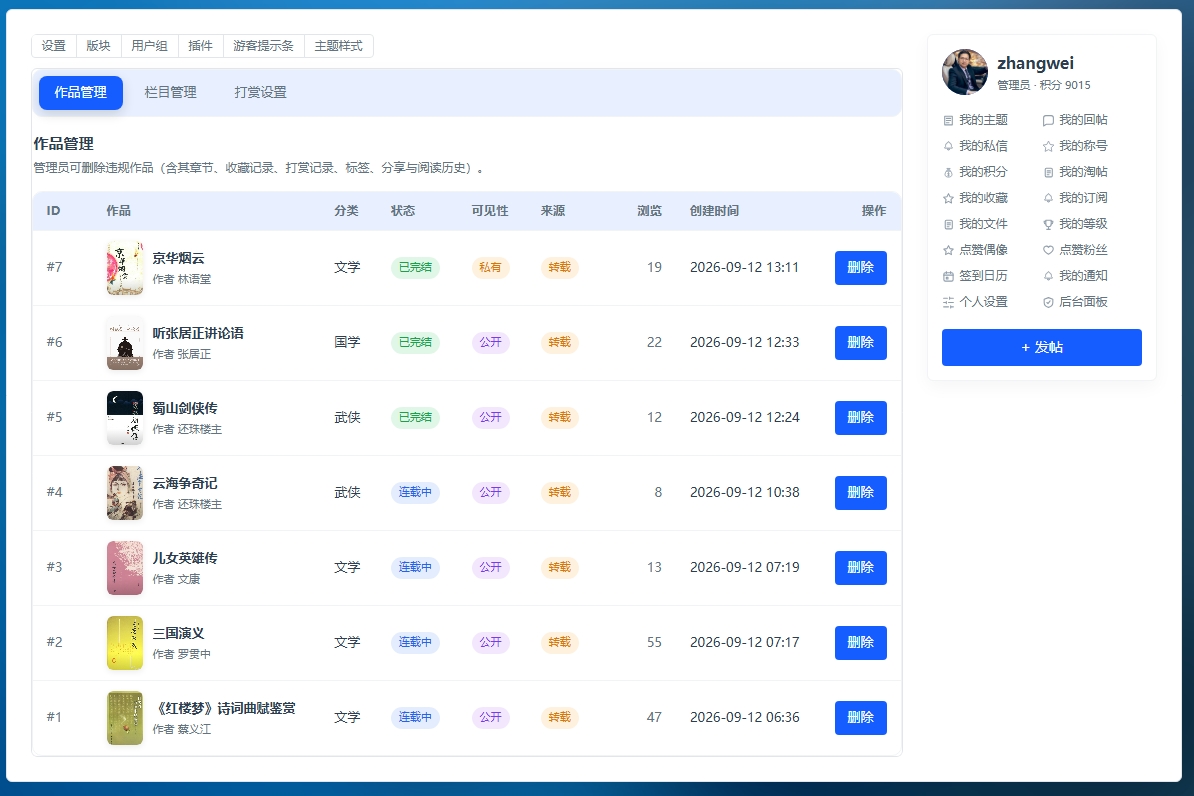1194x796 pixels.
Task: Select the 作品管理 sub-tab
Action: click(x=81, y=93)
